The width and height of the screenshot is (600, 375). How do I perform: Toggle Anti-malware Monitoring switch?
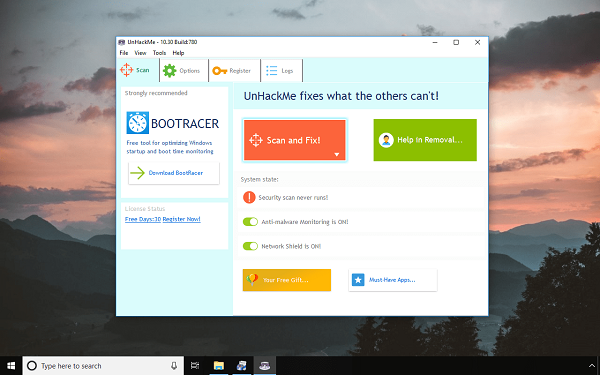coord(250,222)
